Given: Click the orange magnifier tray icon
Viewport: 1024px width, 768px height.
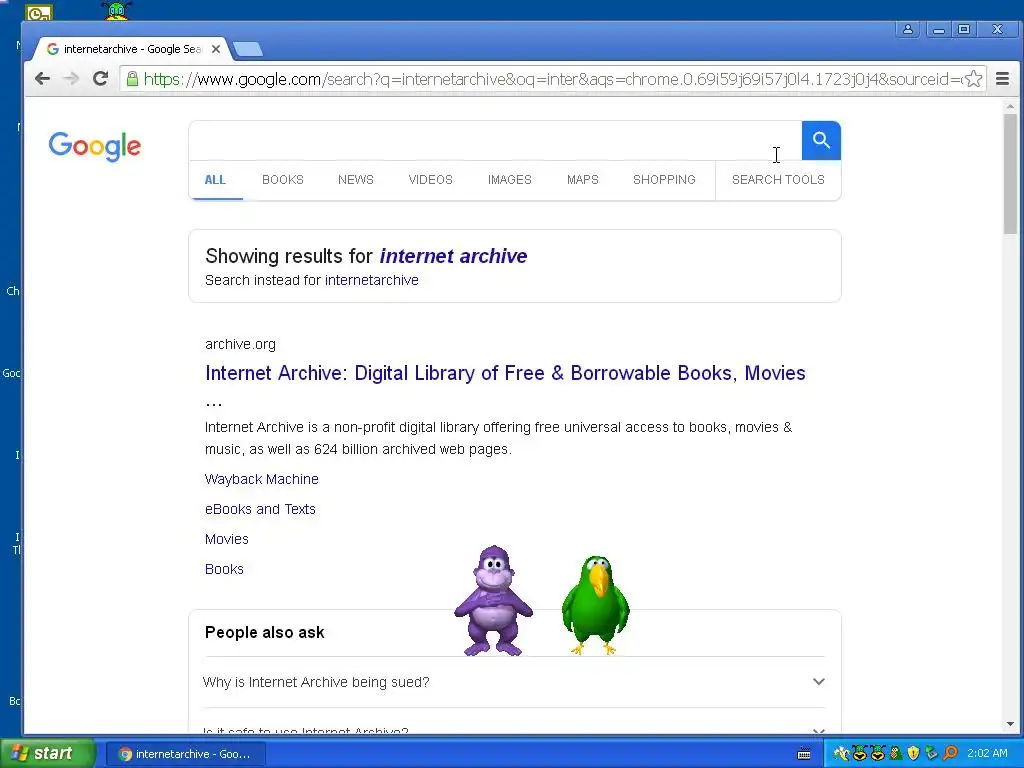Looking at the screenshot, I should [950, 754].
